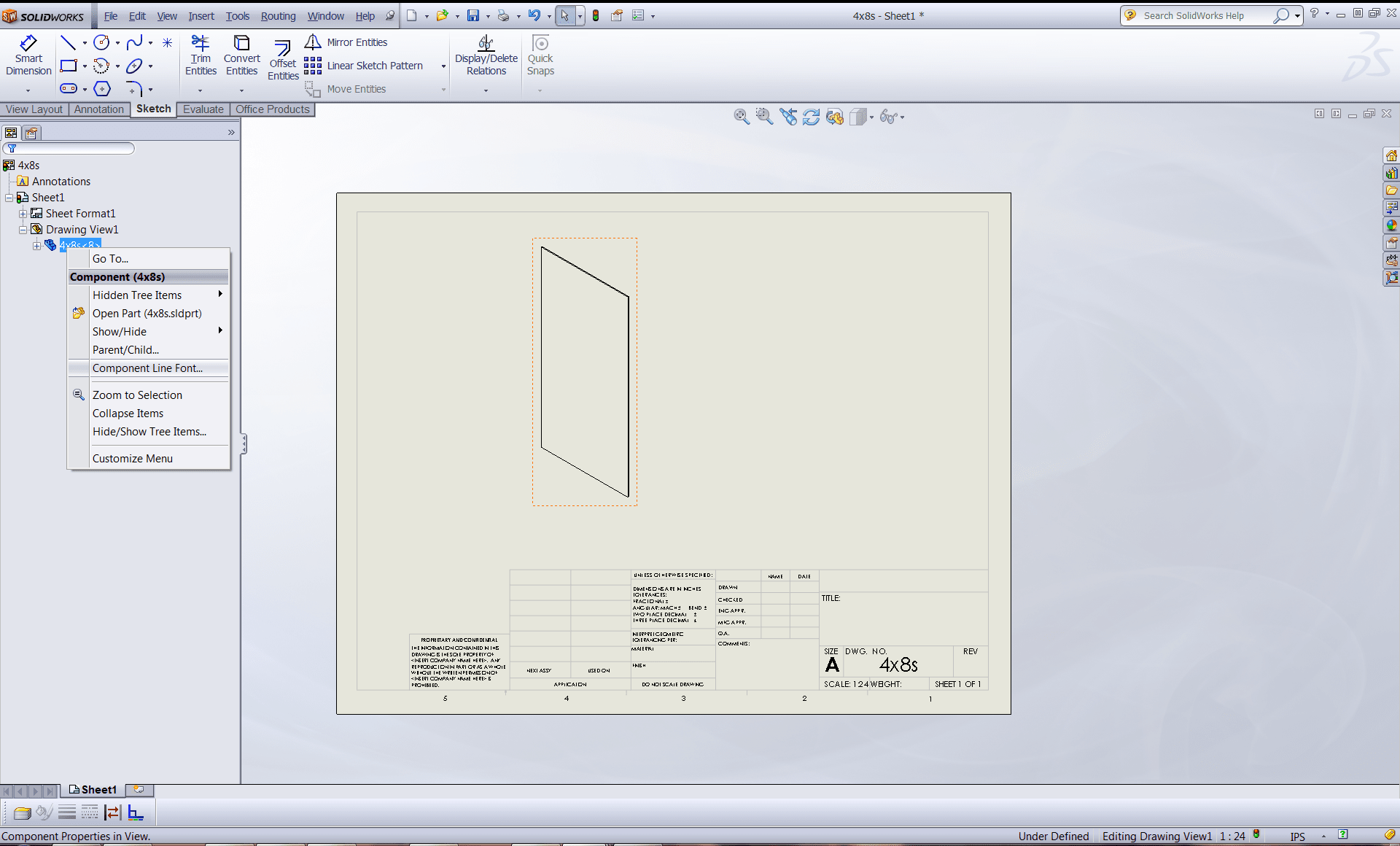The width and height of the screenshot is (1400, 846).
Task: Click Mirror Entities
Action: click(x=346, y=42)
